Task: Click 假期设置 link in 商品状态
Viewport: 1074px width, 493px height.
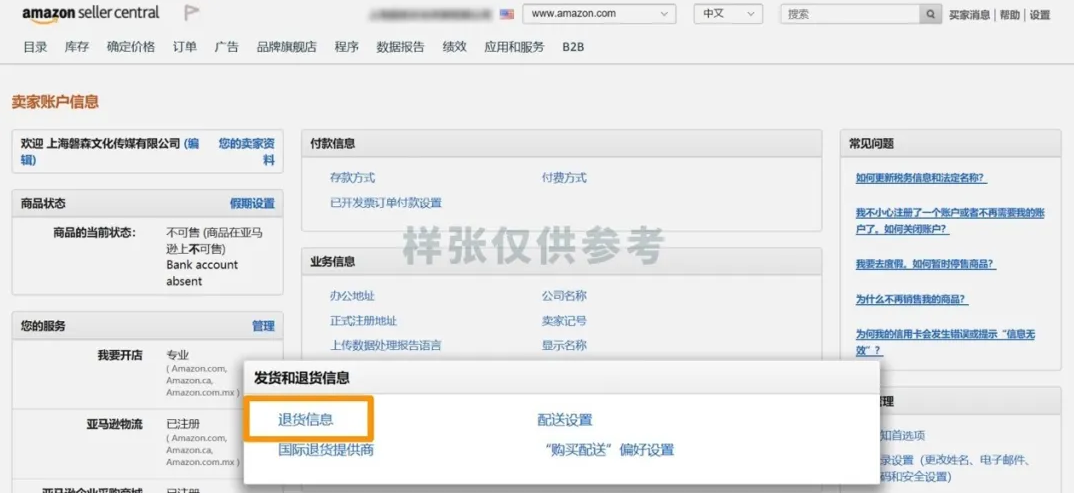Action: coord(252,203)
